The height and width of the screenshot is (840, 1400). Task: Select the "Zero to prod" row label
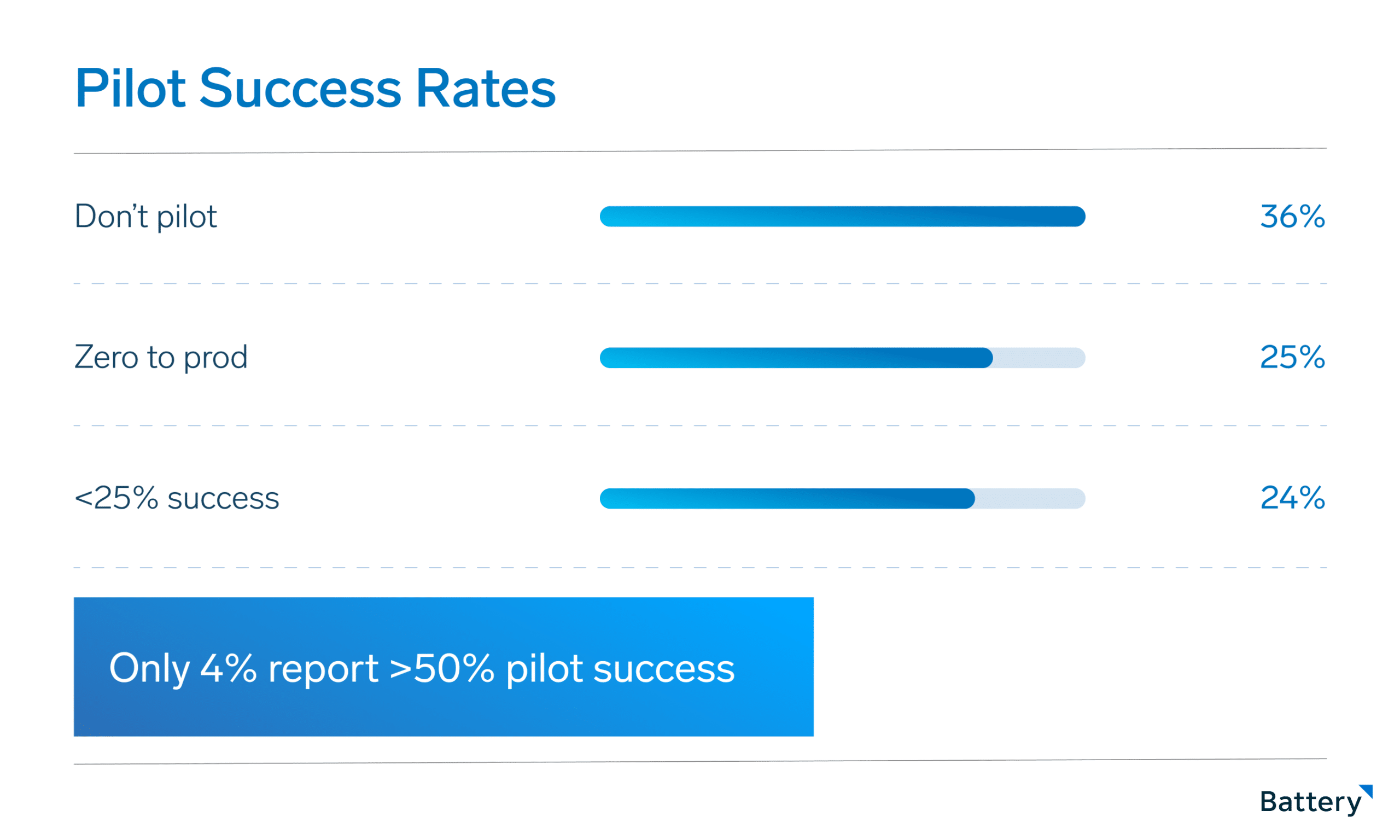(x=161, y=357)
